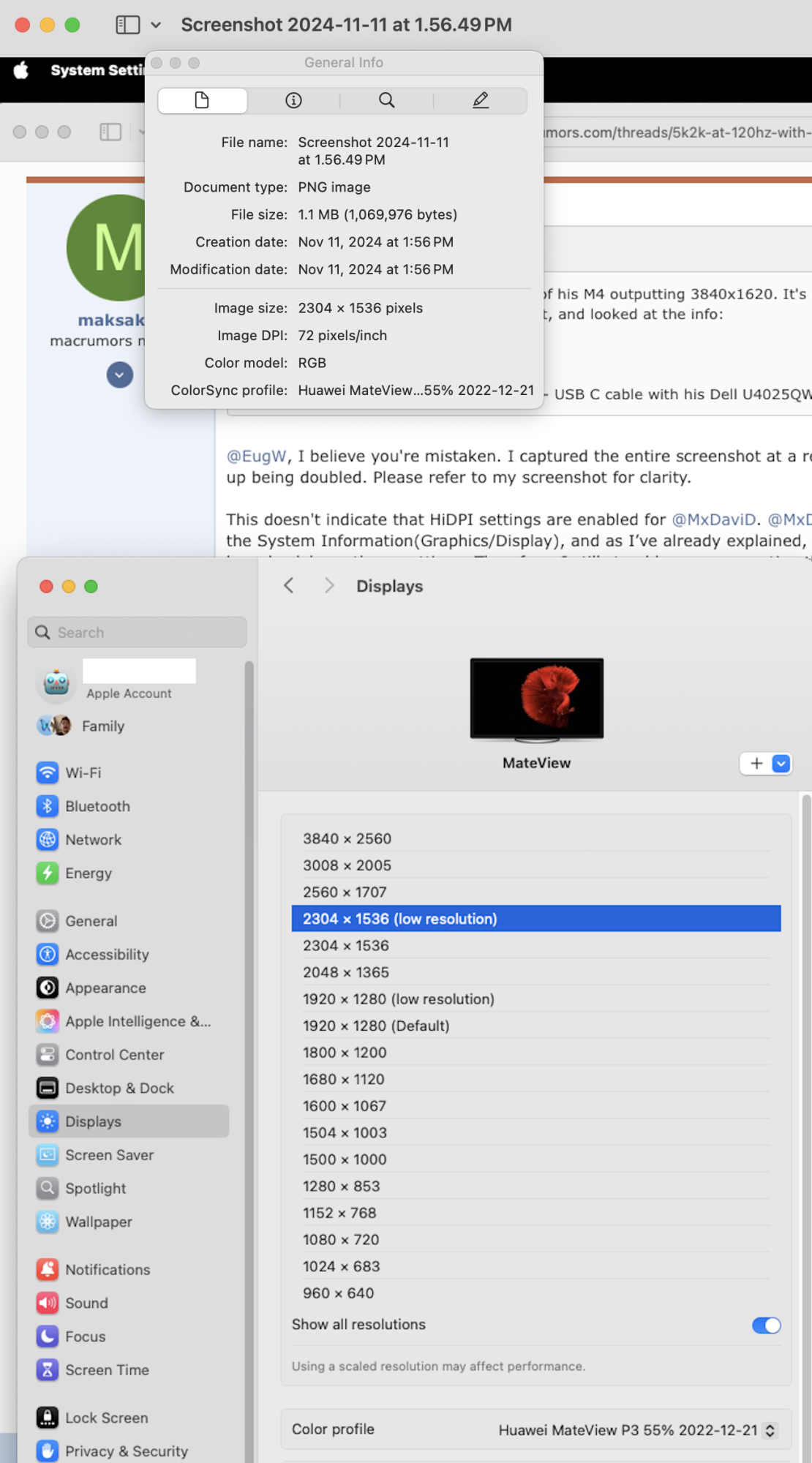Go forward with the right chevron in Displays
812x1463 pixels.
click(329, 587)
